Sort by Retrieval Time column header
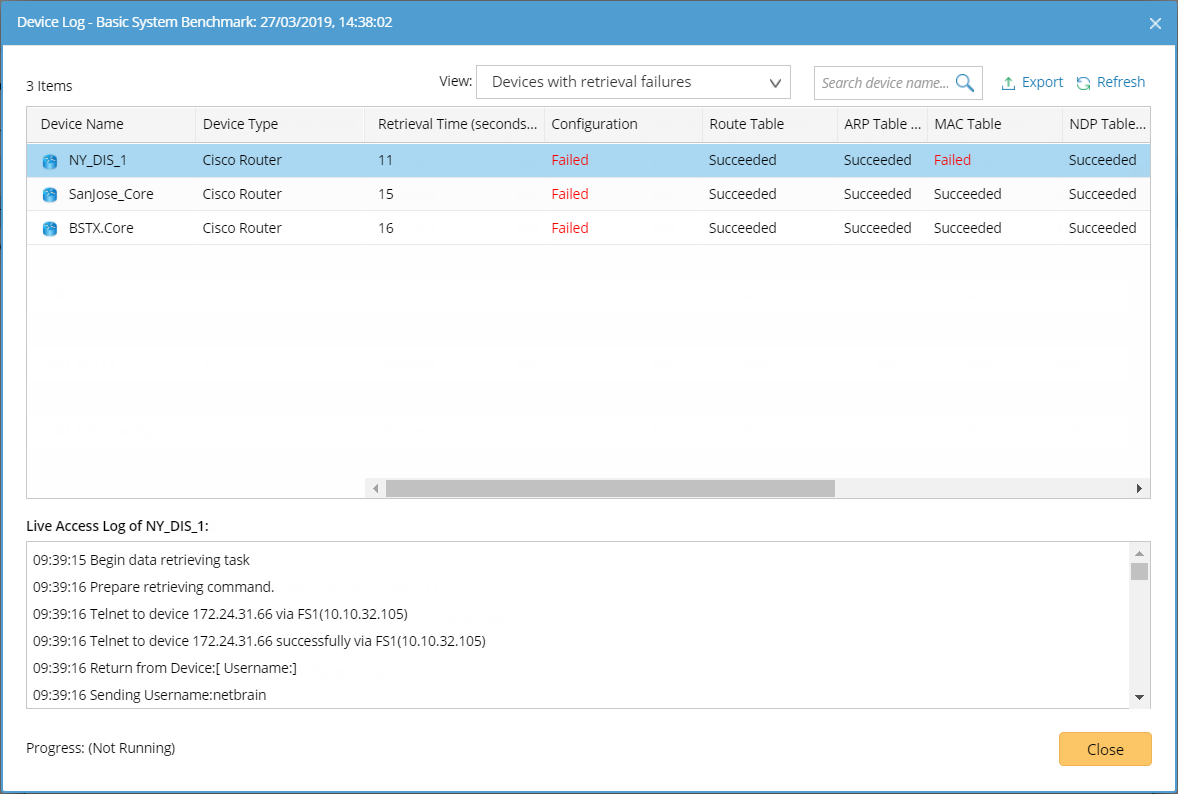Viewport: 1178px width, 794px height. point(457,124)
